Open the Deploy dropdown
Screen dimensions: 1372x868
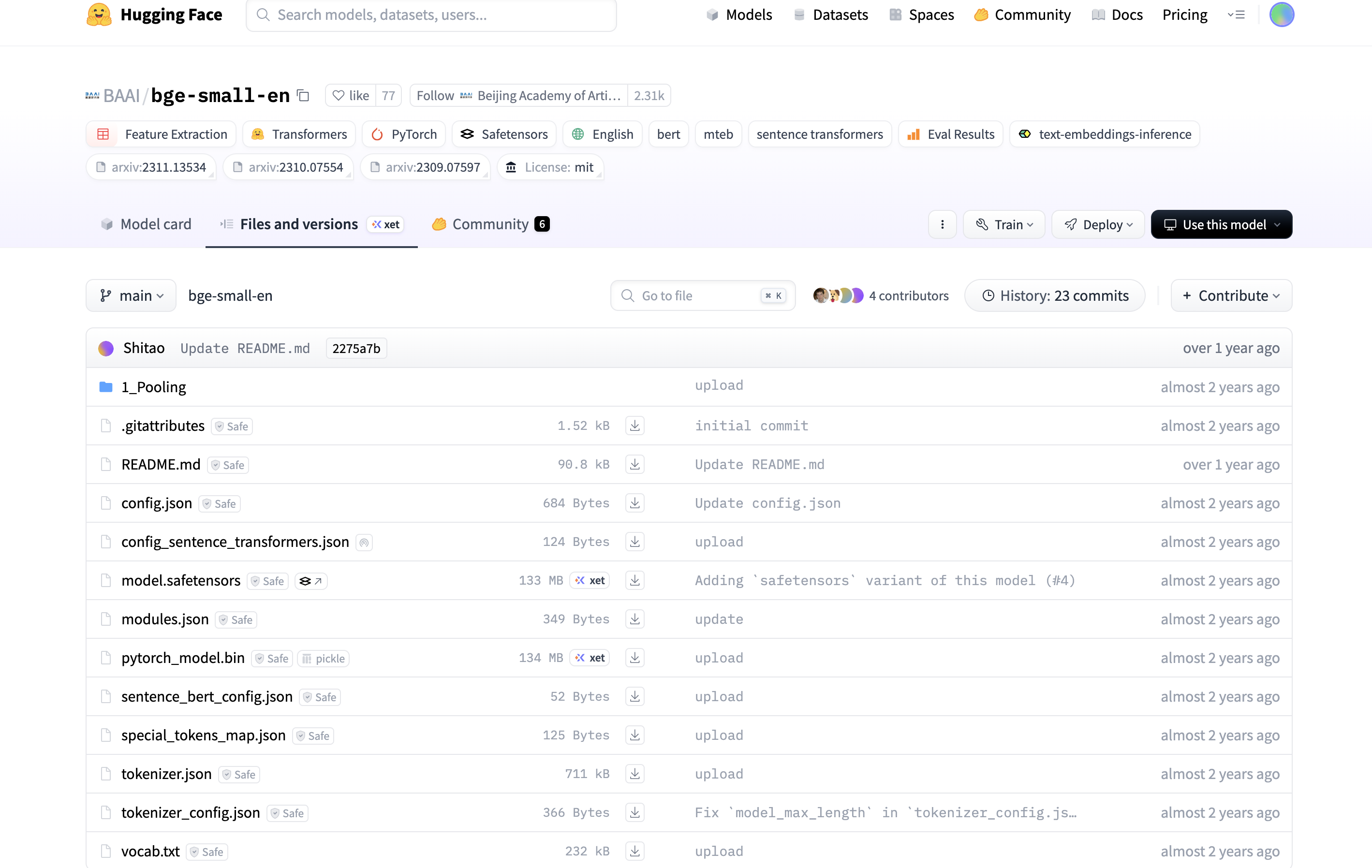point(1098,224)
